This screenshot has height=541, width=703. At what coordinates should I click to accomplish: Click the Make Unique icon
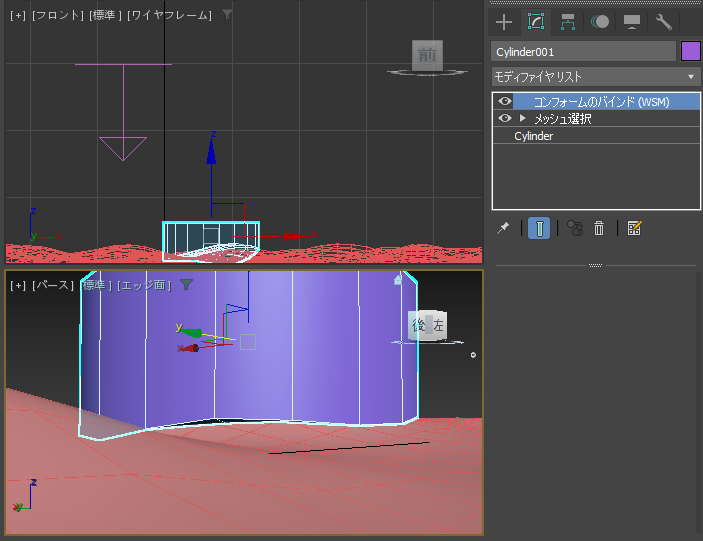pyautogui.click(x=575, y=228)
